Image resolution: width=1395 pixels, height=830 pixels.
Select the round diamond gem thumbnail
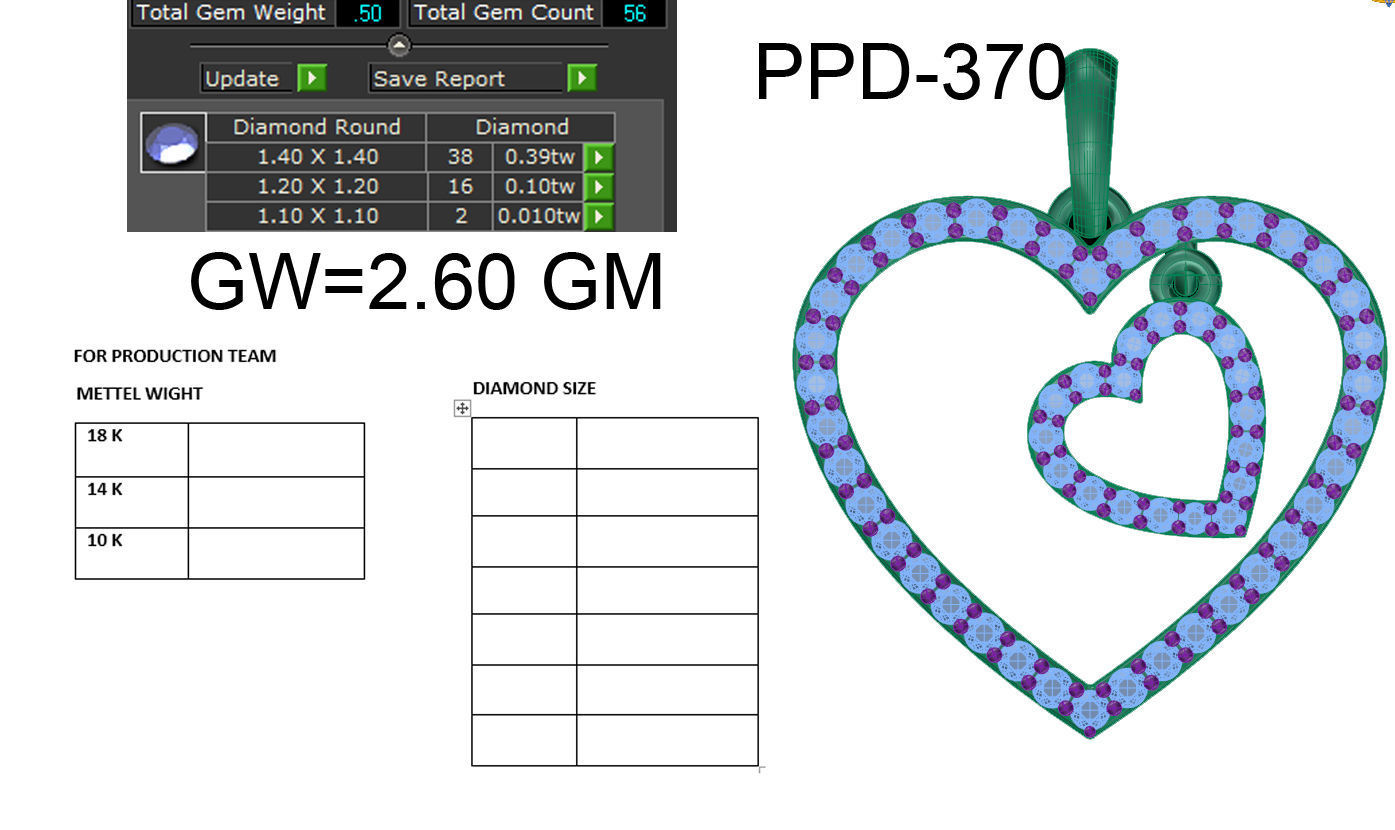pyautogui.click(x=174, y=143)
